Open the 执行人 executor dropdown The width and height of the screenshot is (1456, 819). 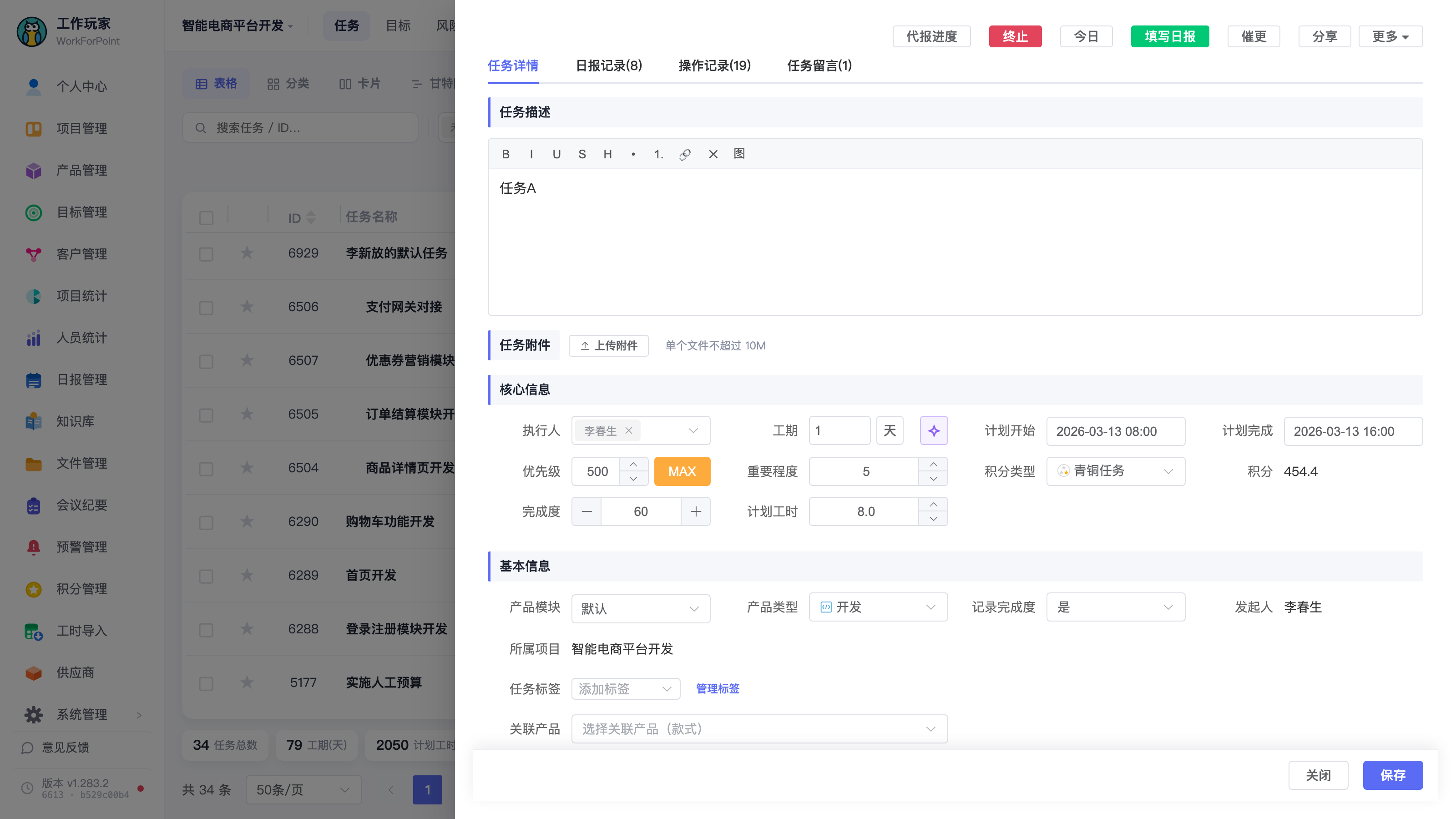pos(640,431)
